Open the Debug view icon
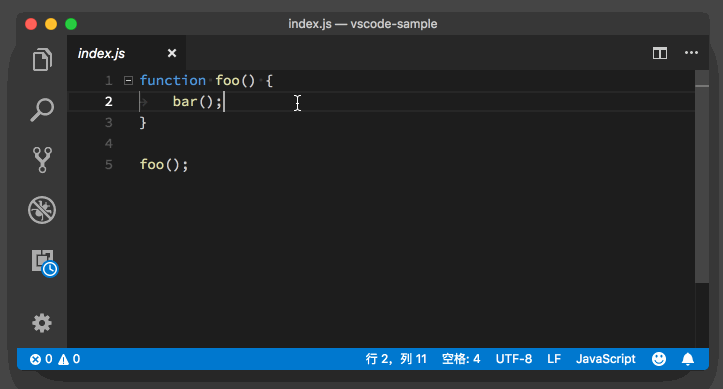This screenshot has width=723, height=389. click(x=42, y=210)
